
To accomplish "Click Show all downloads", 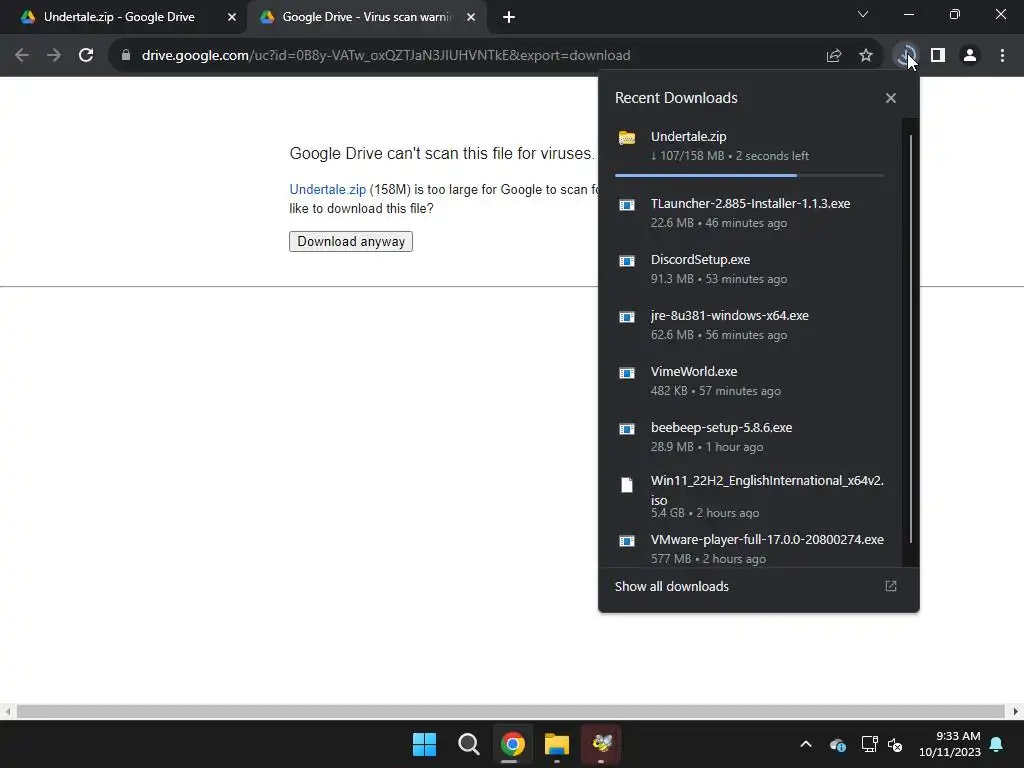I will (x=671, y=586).
